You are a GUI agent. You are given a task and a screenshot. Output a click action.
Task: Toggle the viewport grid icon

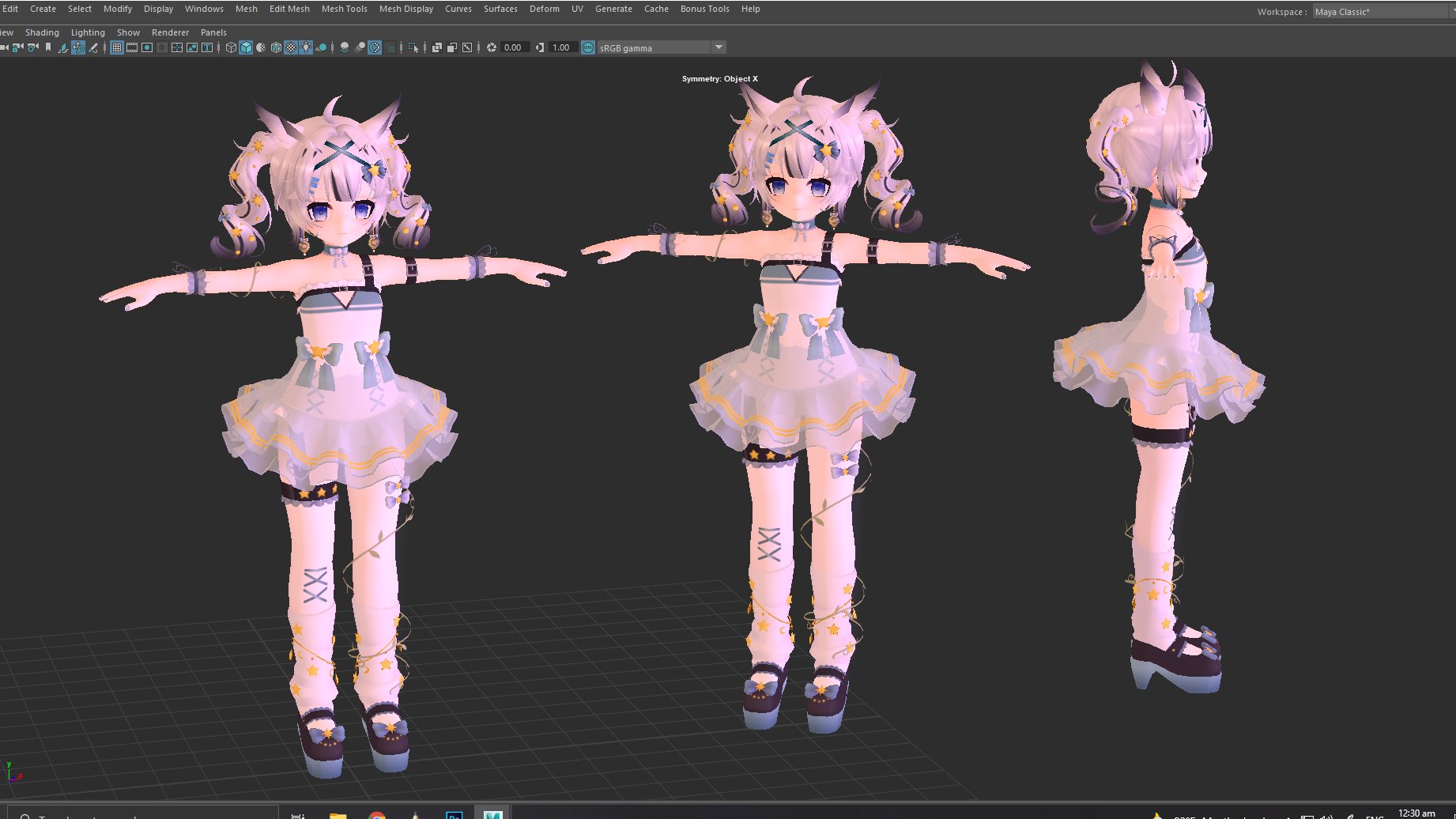(x=117, y=47)
